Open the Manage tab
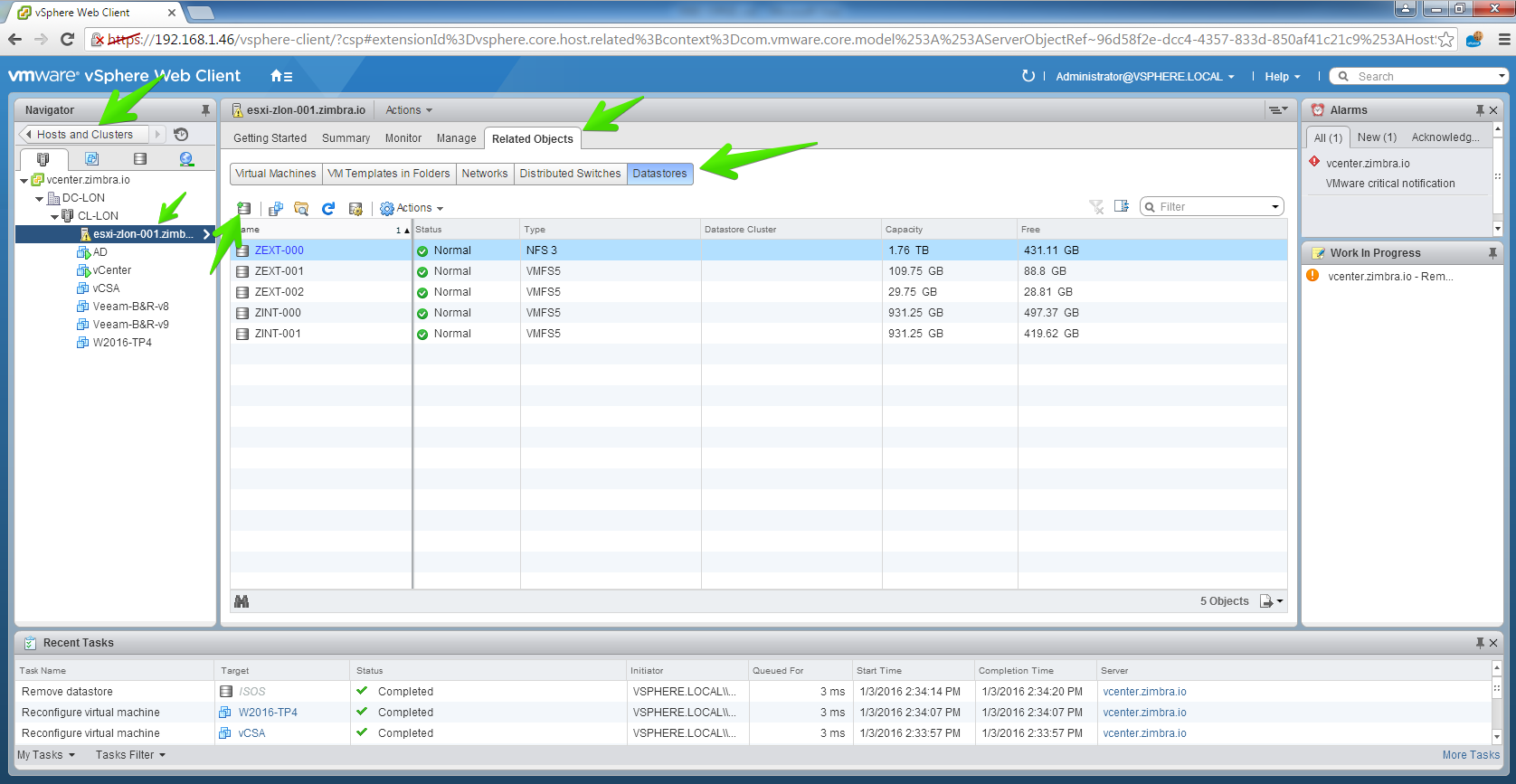 456,138
